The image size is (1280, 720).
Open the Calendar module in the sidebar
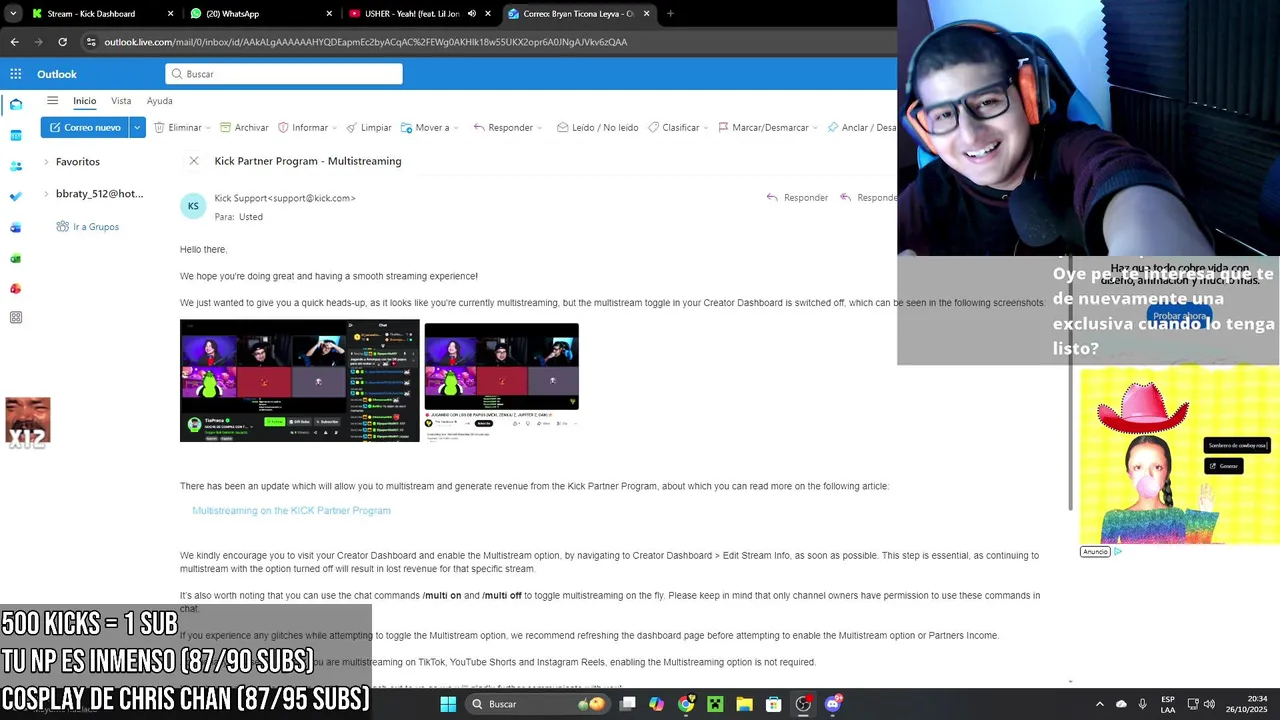tap(16, 135)
